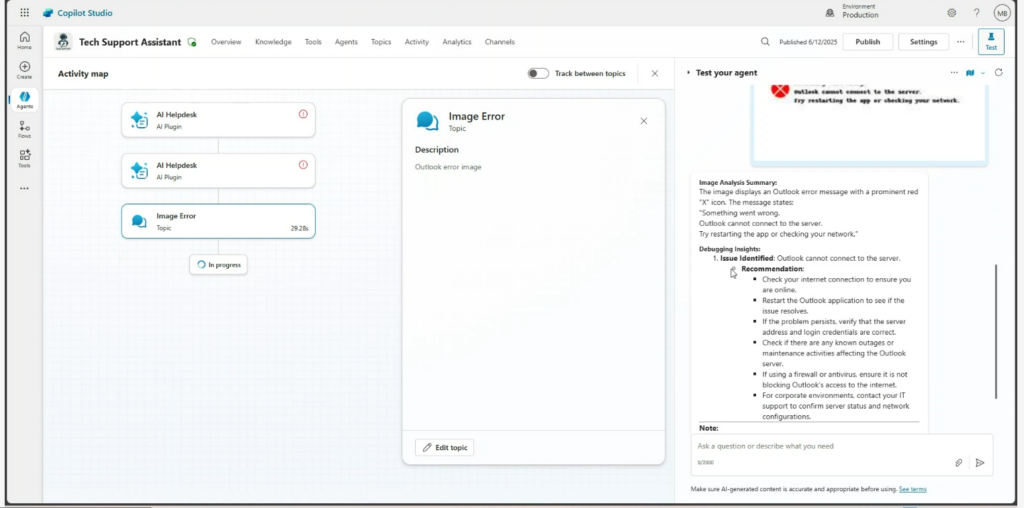Click the Settings button
This screenshot has width=1024, height=508.
[x=923, y=42]
